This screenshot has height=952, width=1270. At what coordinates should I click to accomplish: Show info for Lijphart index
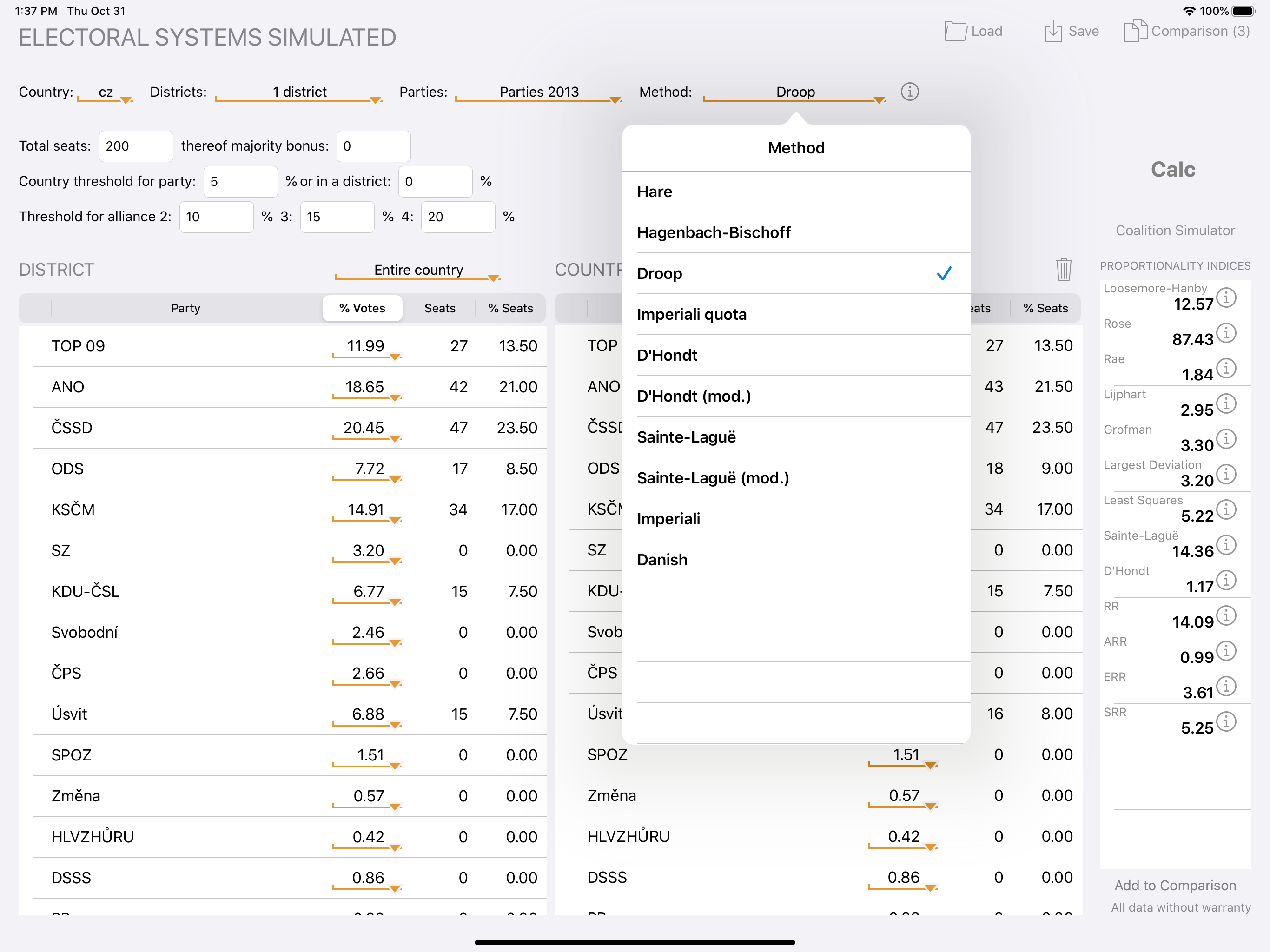point(1226,403)
